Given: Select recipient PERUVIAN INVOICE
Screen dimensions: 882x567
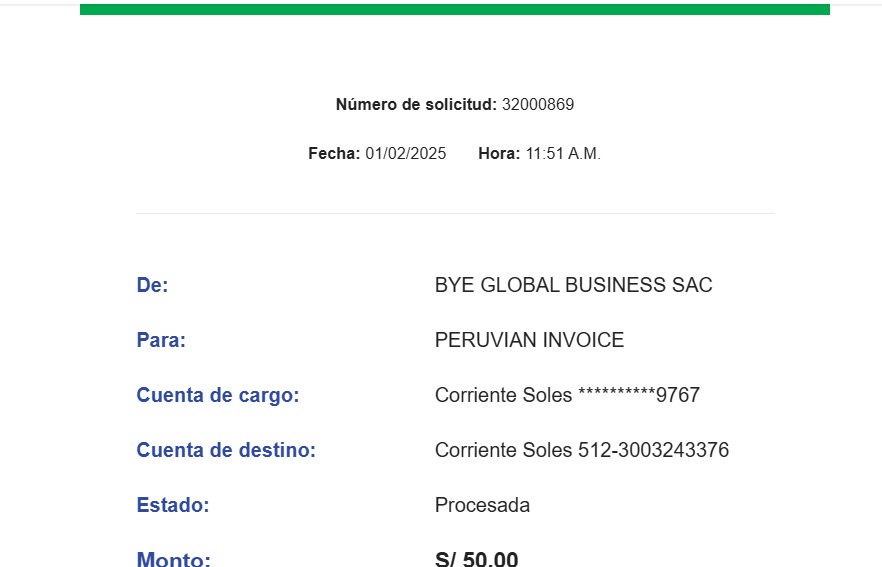Looking at the screenshot, I should [529, 340].
